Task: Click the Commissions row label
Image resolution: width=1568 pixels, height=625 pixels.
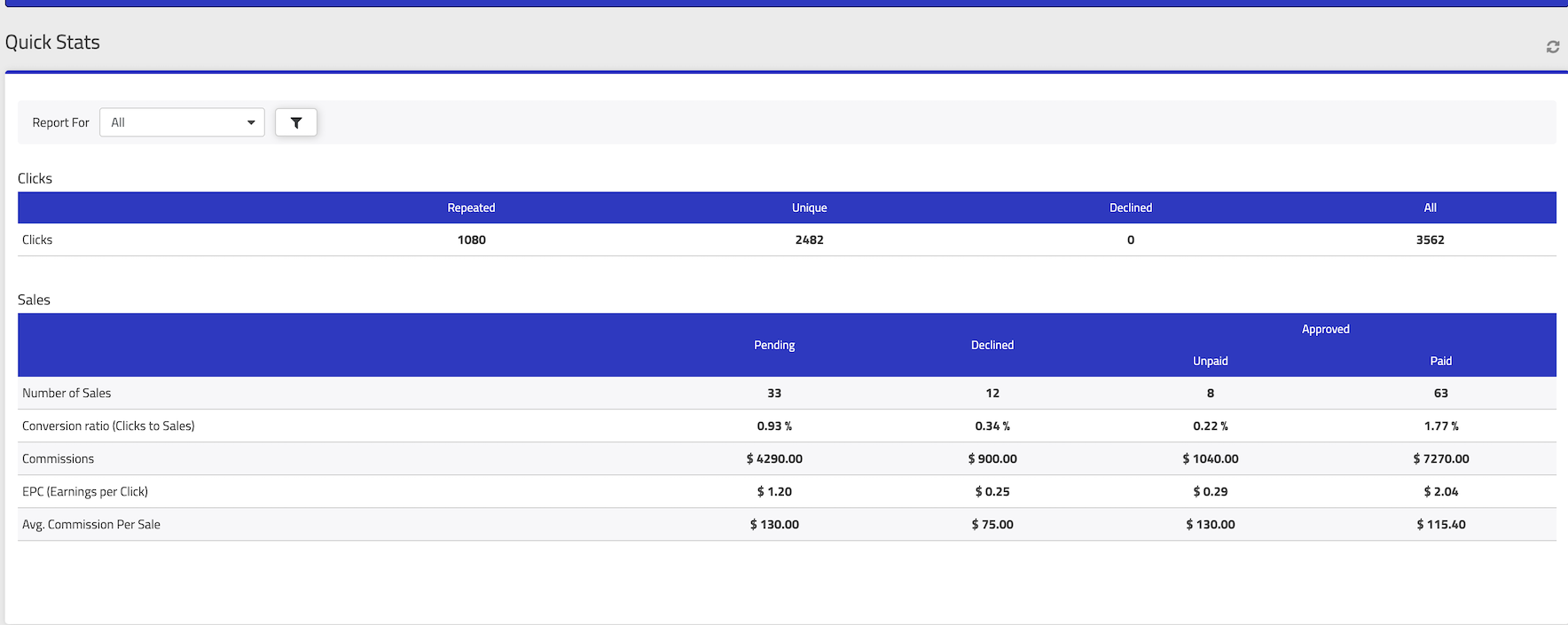Action: 58,458
